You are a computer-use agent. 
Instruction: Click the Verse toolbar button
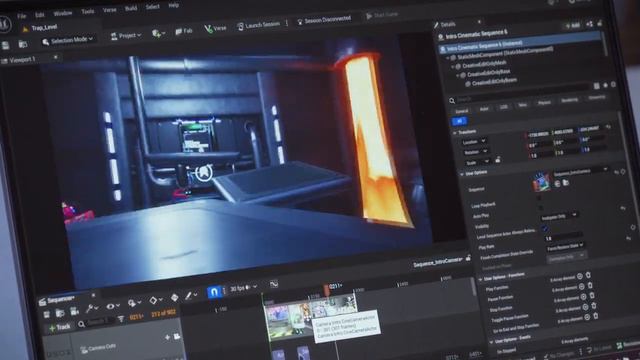[x=215, y=29]
